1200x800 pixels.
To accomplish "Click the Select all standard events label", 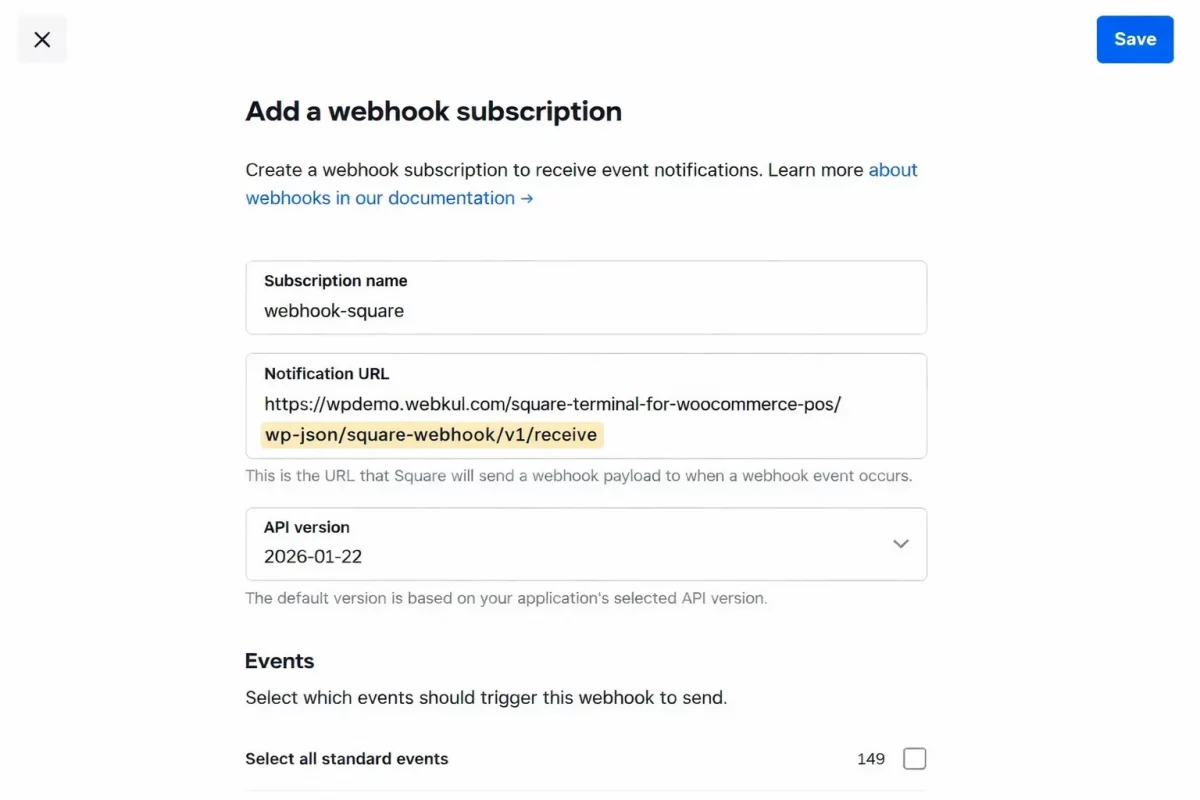I will click(346, 758).
